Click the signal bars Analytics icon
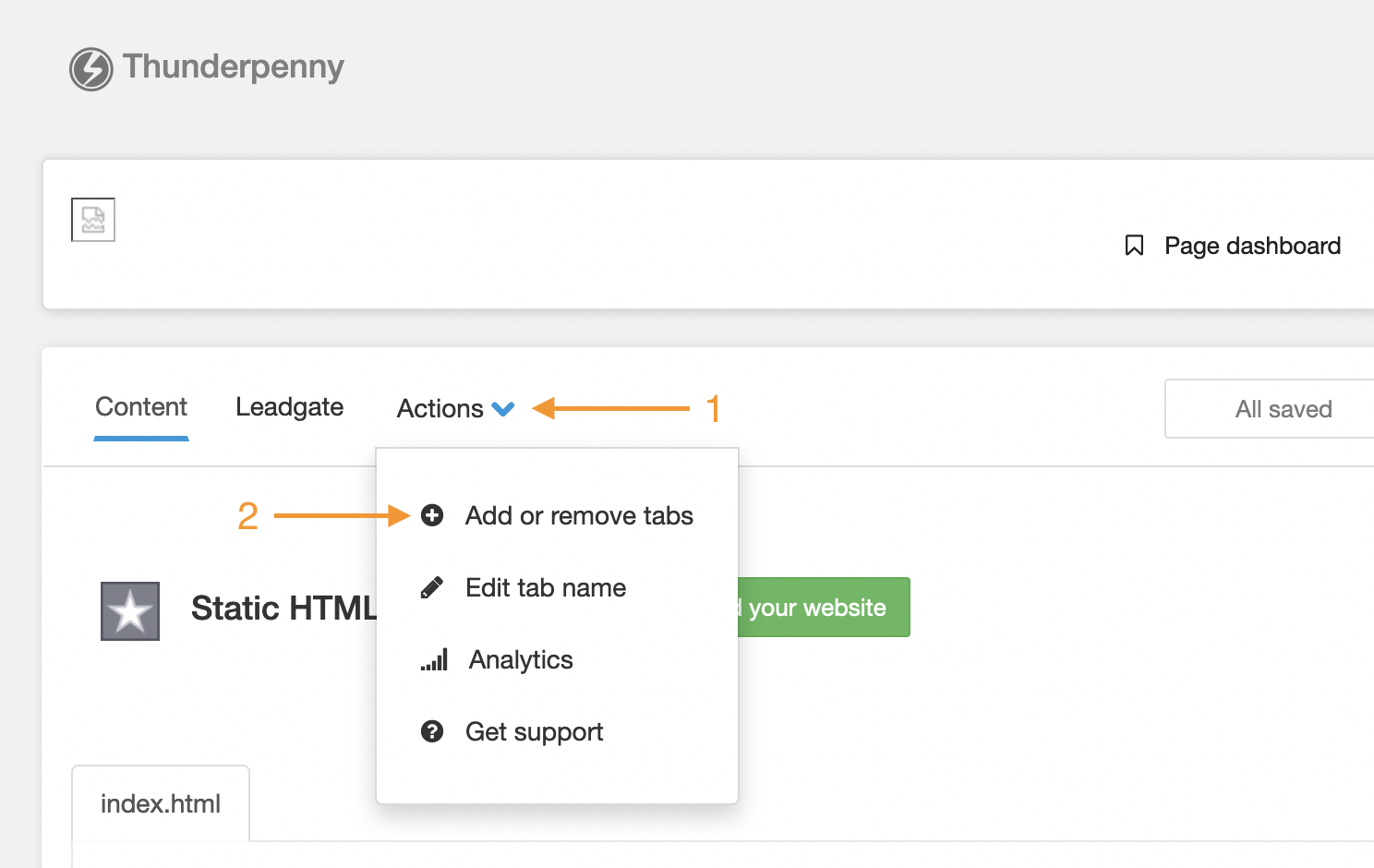 (x=434, y=659)
